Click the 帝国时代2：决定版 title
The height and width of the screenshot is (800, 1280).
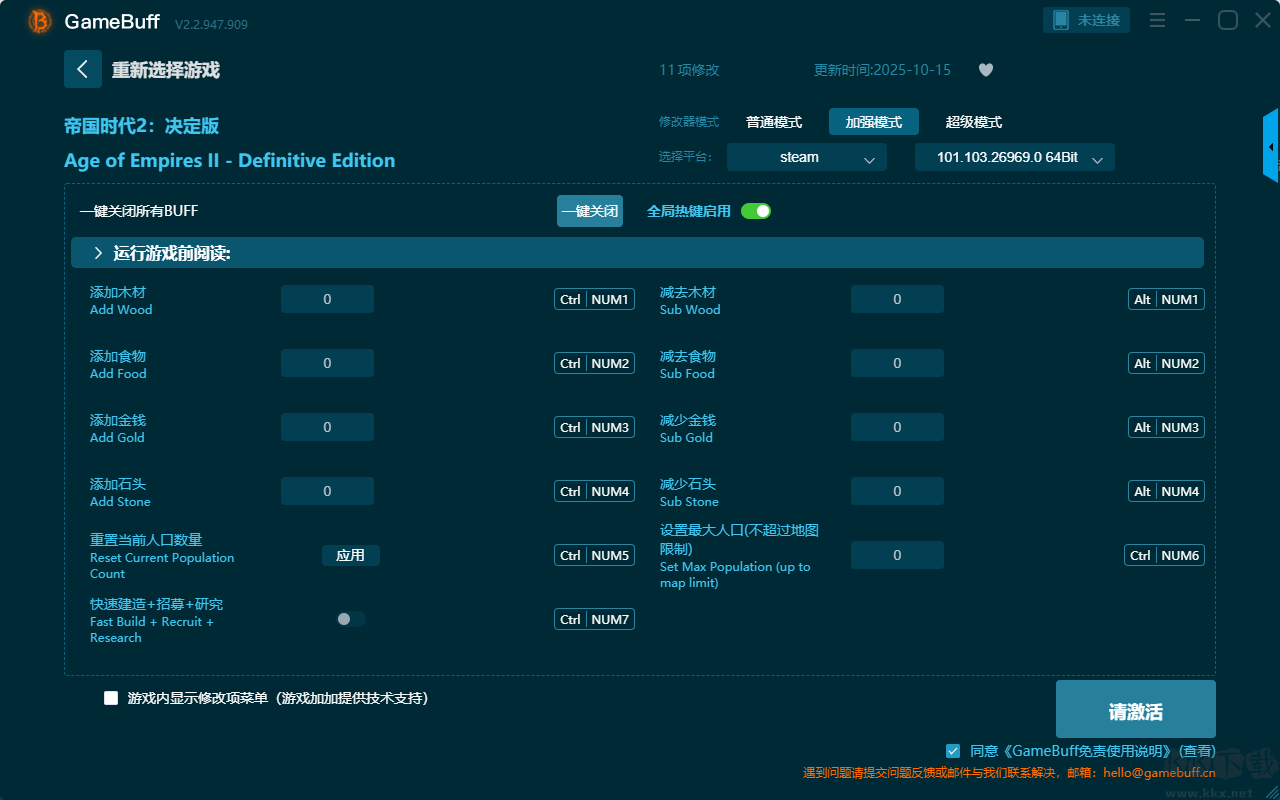141,126
